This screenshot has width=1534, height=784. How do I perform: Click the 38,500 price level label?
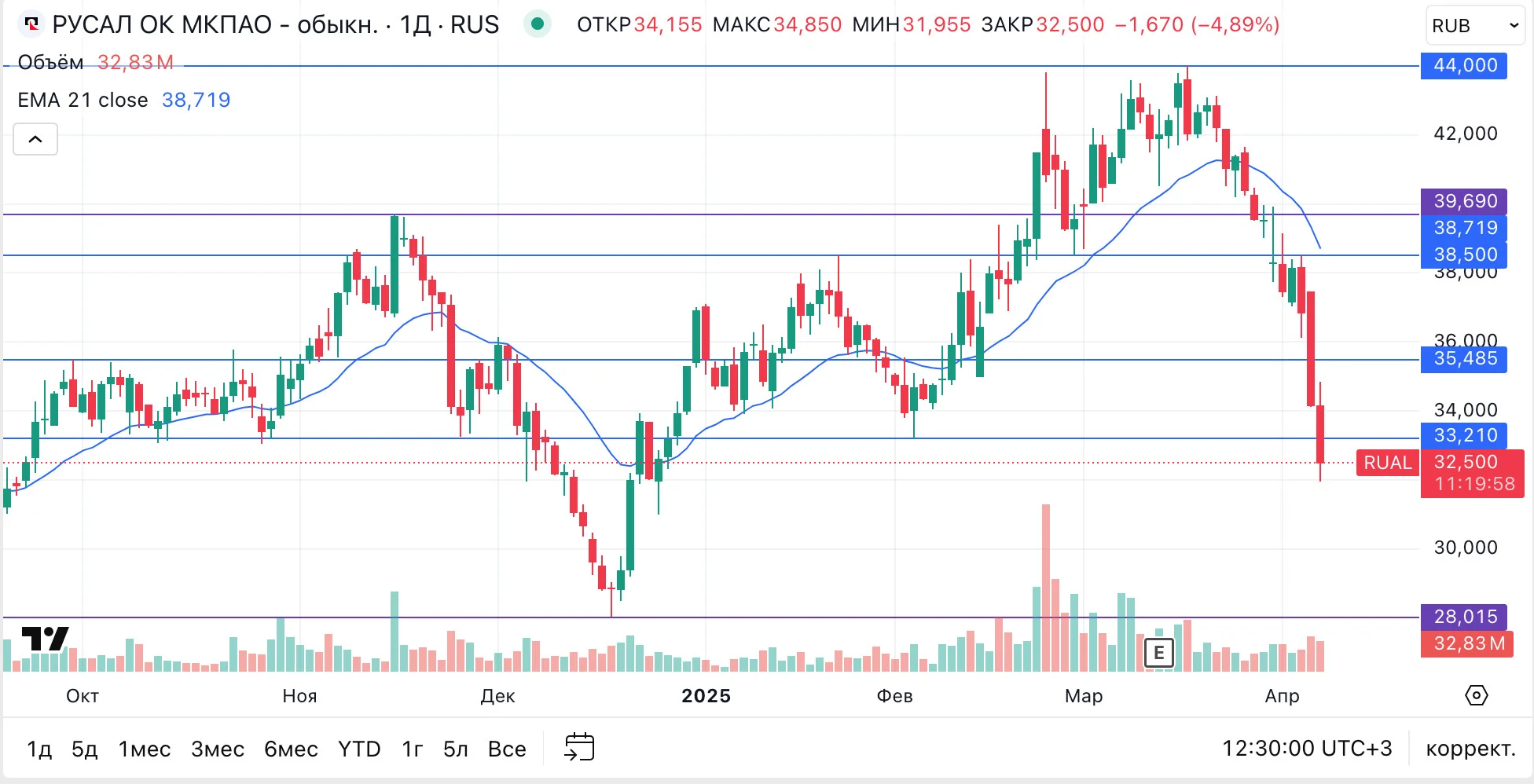[x=1464, y=255]
